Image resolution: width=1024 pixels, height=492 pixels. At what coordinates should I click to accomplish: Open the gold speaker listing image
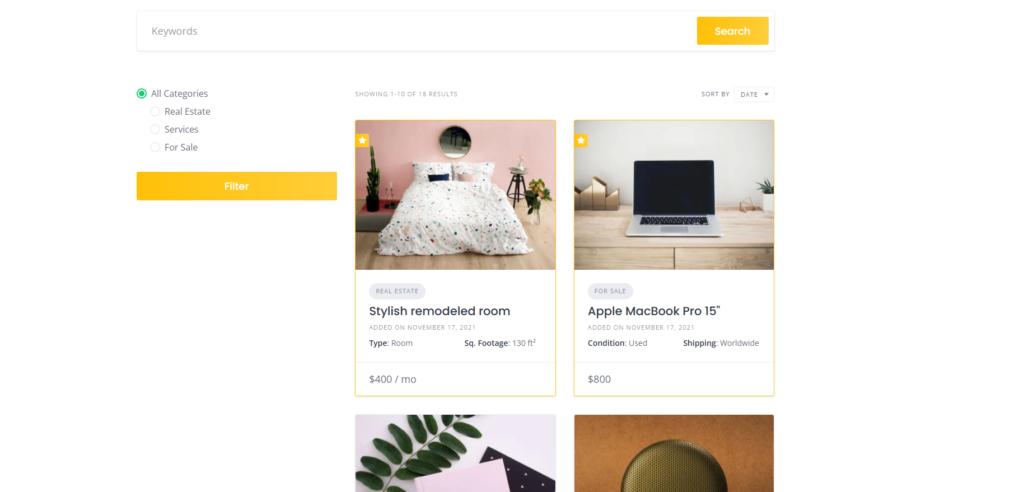click(x=674, y=453)
